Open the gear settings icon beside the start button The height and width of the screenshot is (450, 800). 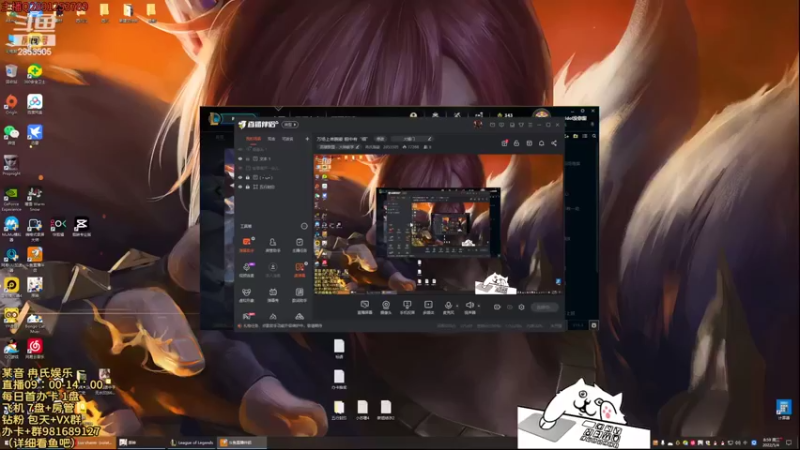(x=521, y=307)
